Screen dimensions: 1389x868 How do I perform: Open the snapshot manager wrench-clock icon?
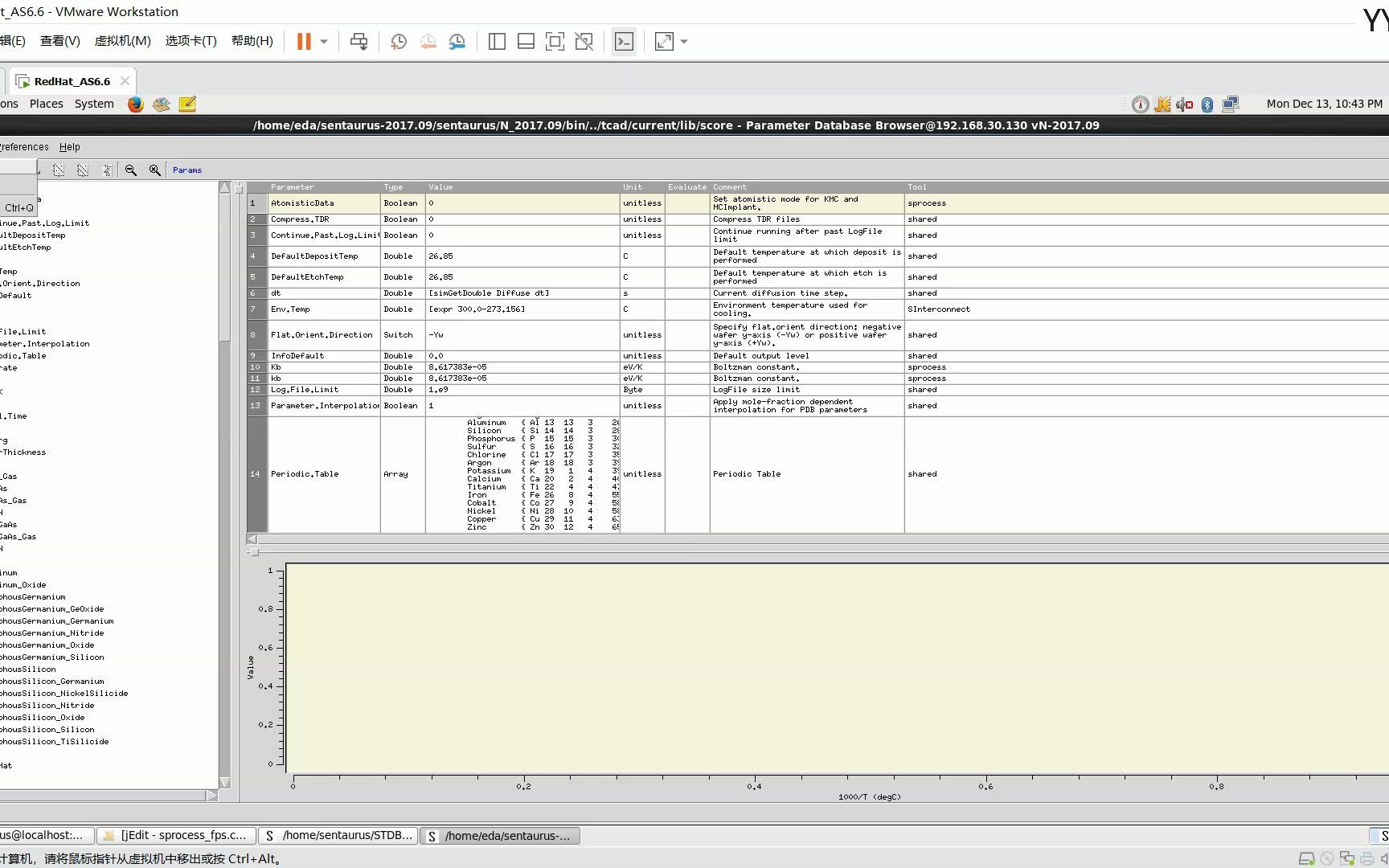pos(457,42)
